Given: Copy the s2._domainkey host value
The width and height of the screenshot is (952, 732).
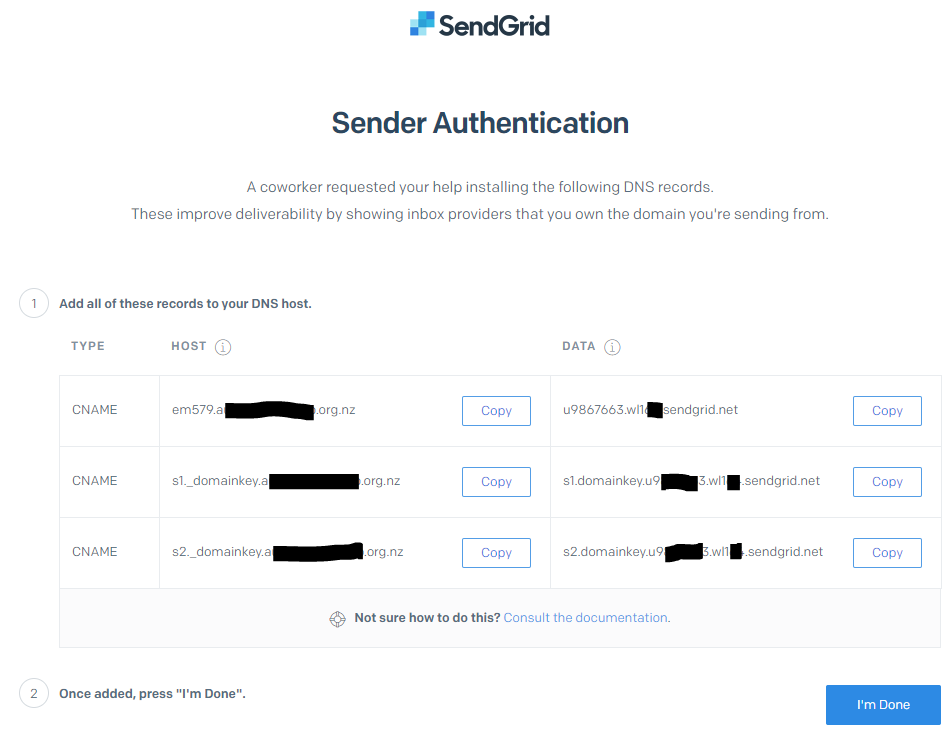Looking at the screenshot, I should click(496, 553).
